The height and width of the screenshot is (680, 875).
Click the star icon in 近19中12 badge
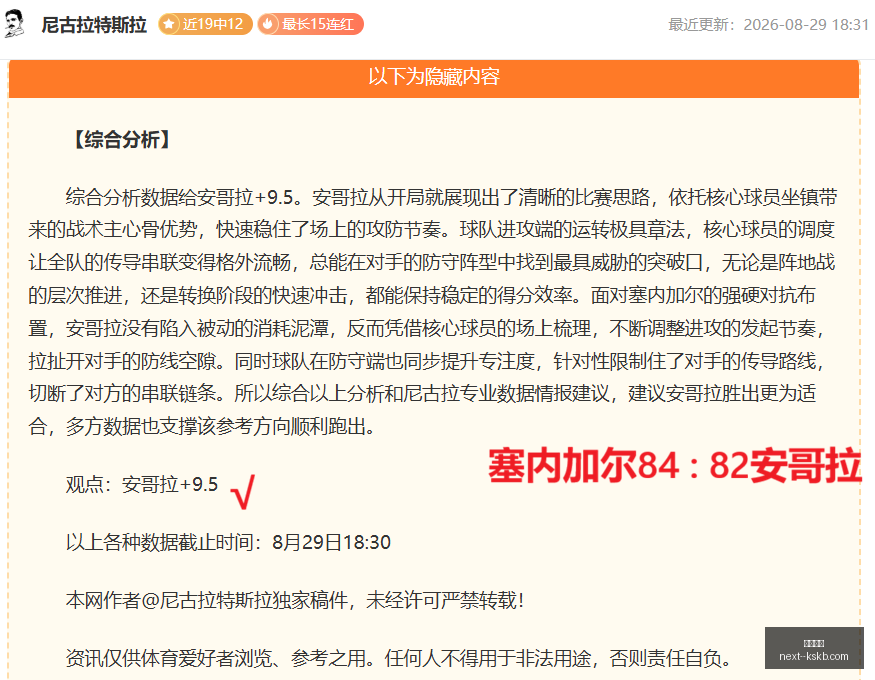(x=169, y=24)
